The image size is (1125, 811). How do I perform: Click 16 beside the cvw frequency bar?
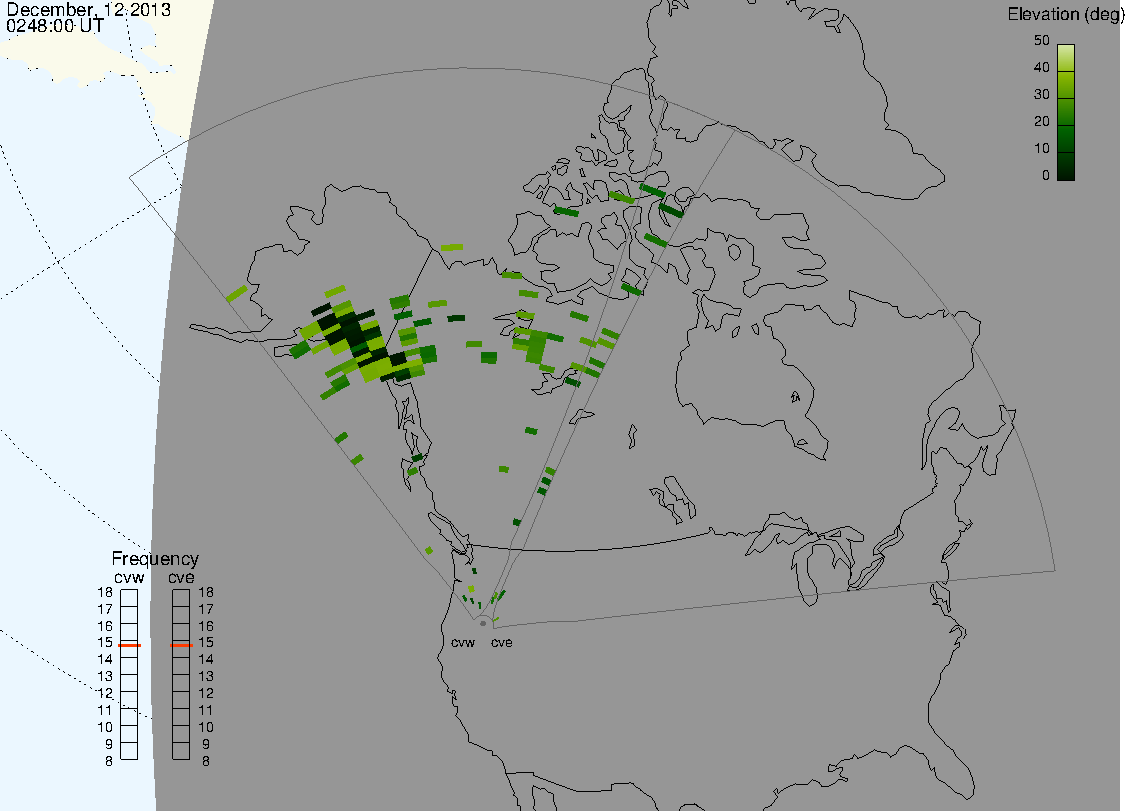(x=105, y=627)
